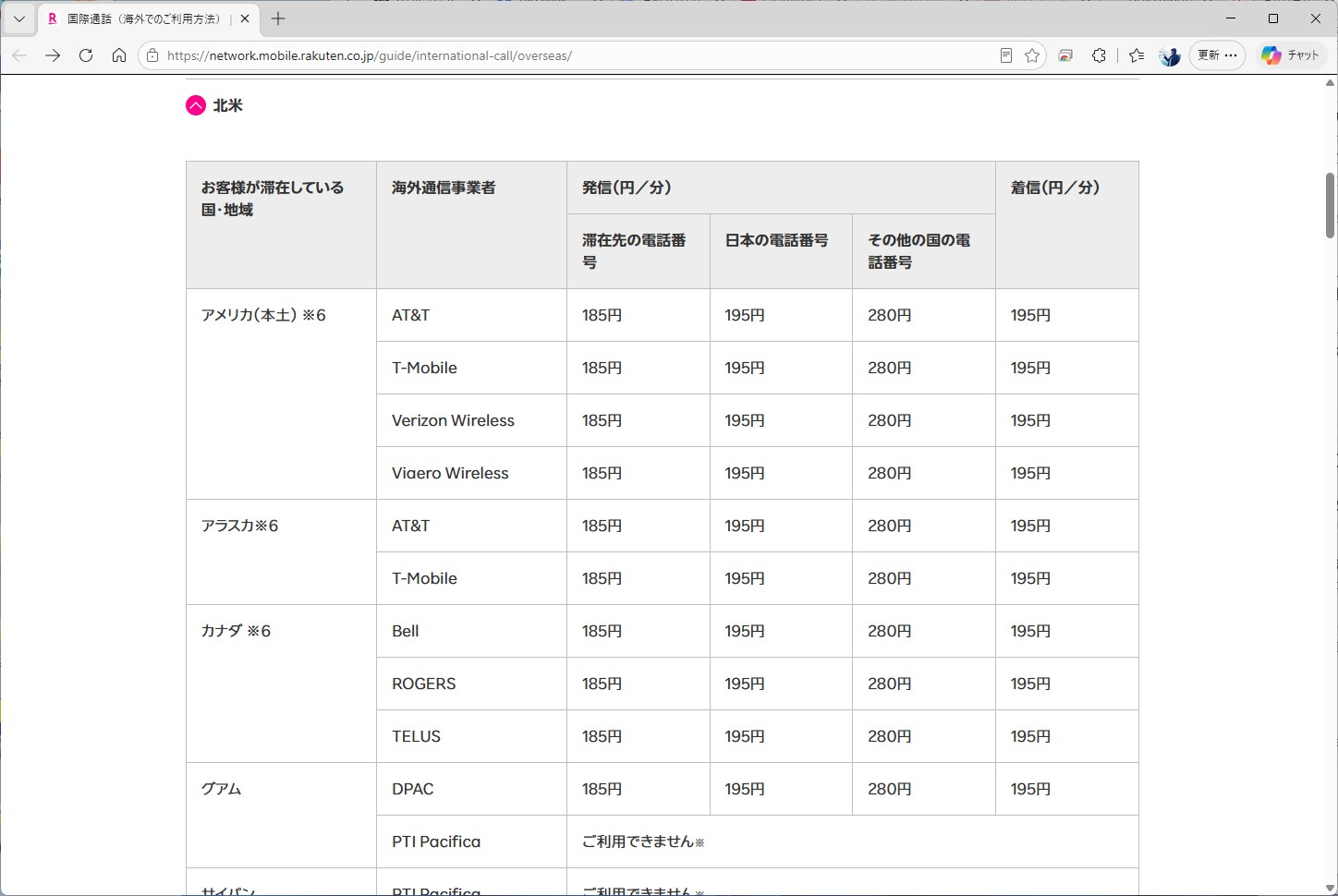
Task: Maximize the browser window
Action: pyautogui.click(x=1273, y=18)
